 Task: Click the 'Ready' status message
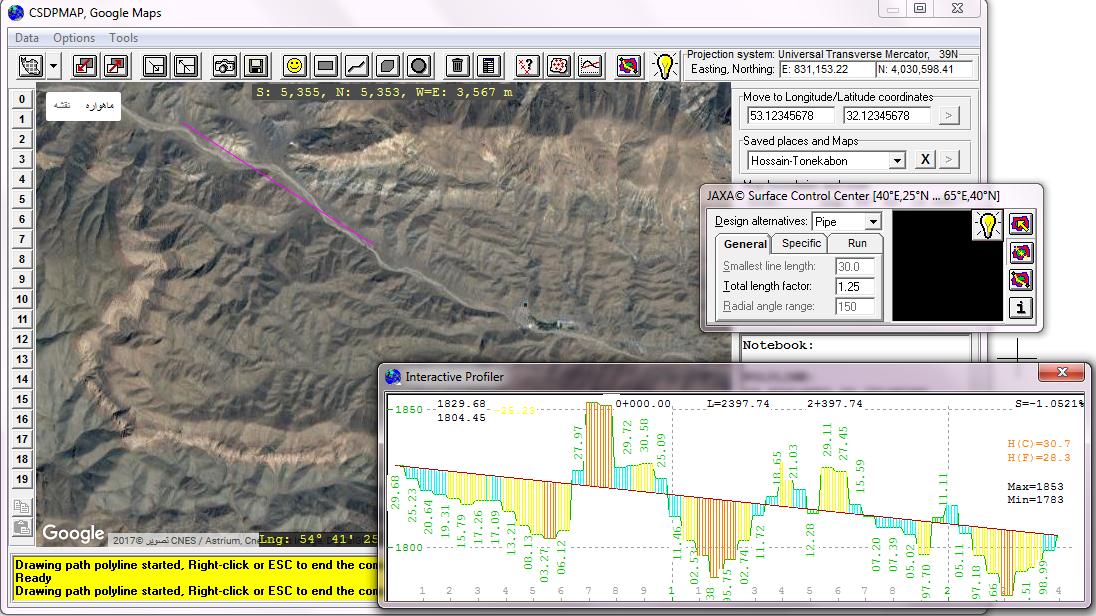(x=33, y=578)
